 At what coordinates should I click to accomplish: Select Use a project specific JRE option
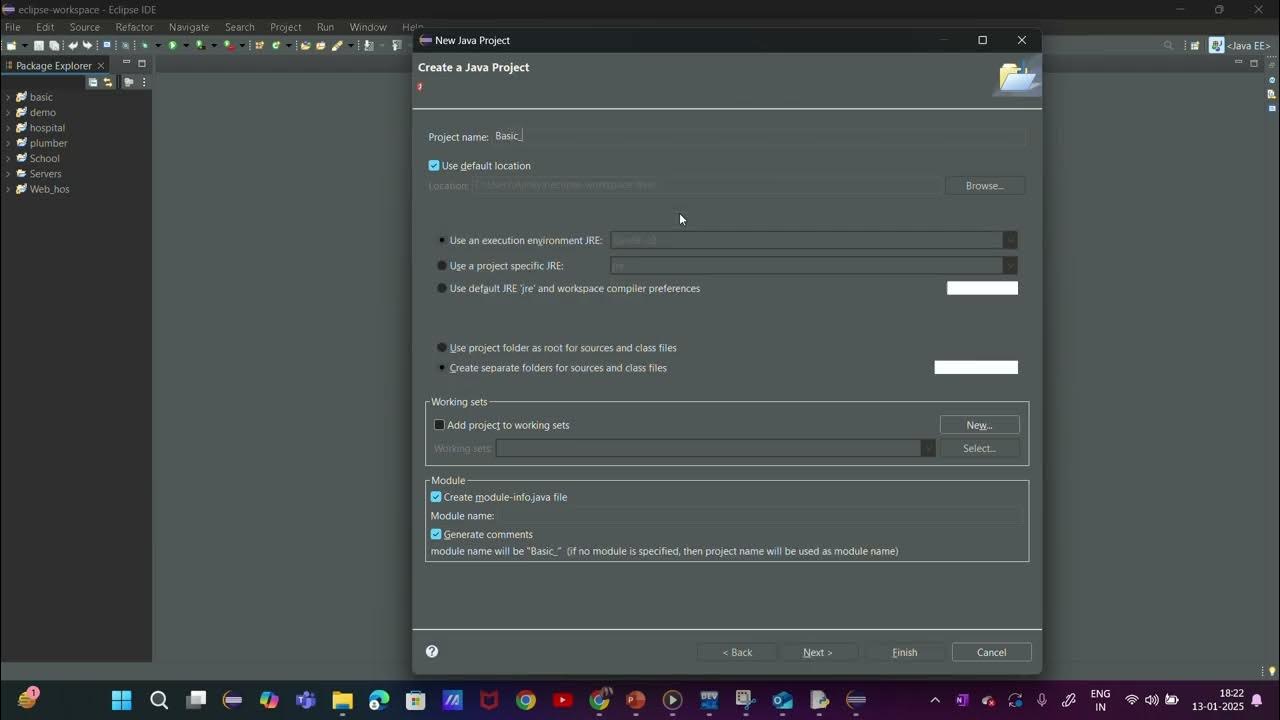point(442,265)
